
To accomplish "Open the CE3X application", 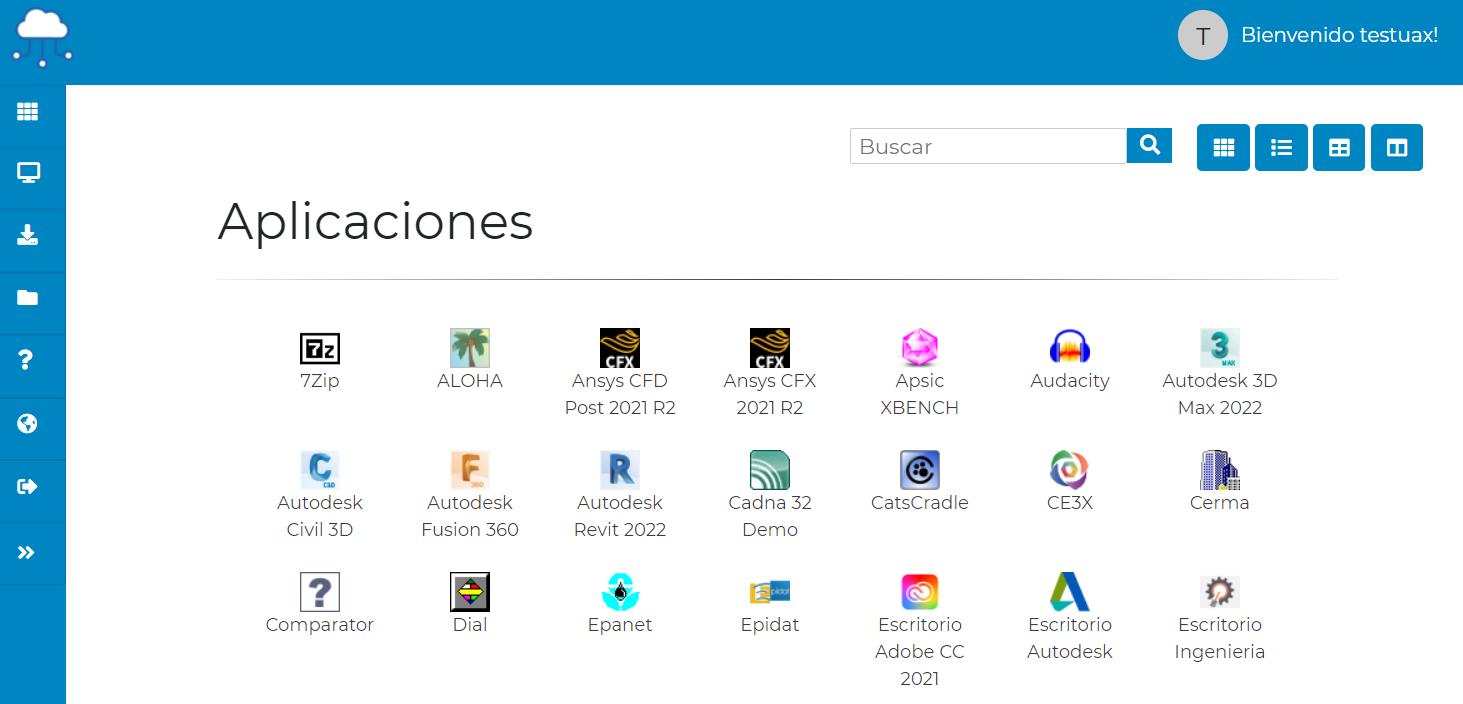I will pyautogui.click(x=1070, y=483).
